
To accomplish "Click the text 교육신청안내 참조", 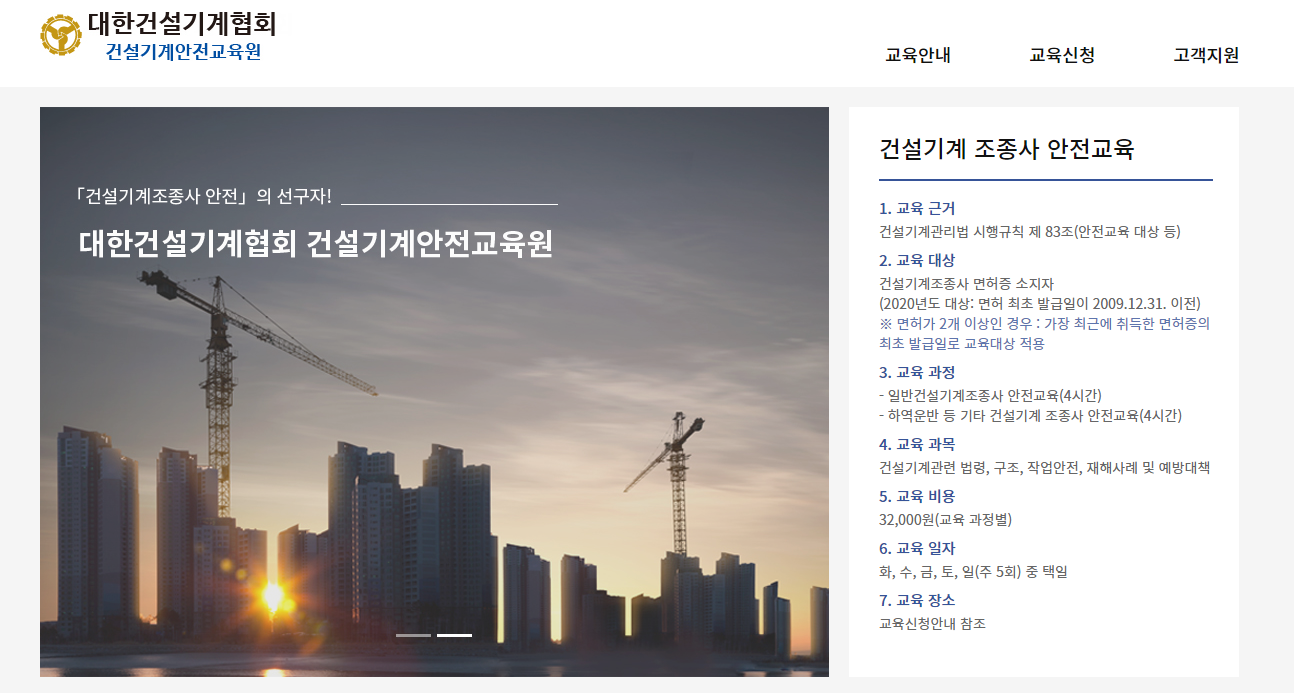I will (x=932, y=623).
